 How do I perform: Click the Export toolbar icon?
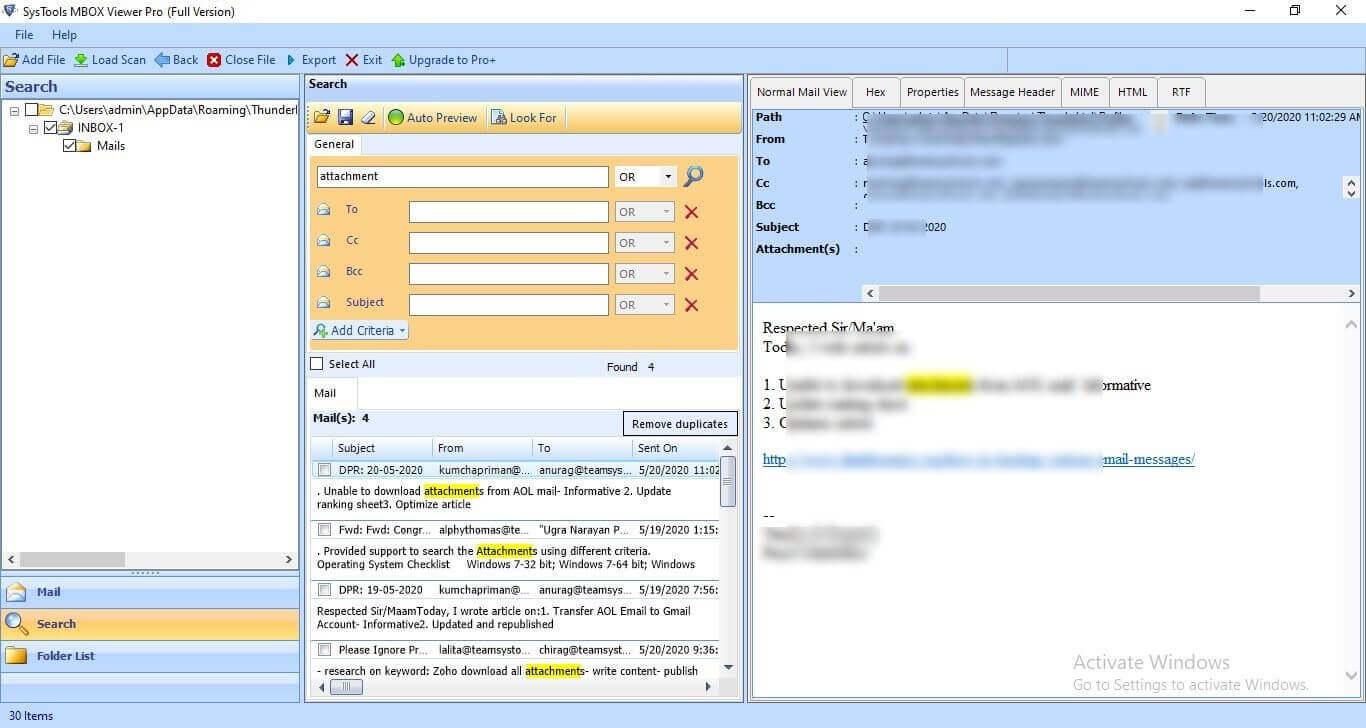[291, 60]
